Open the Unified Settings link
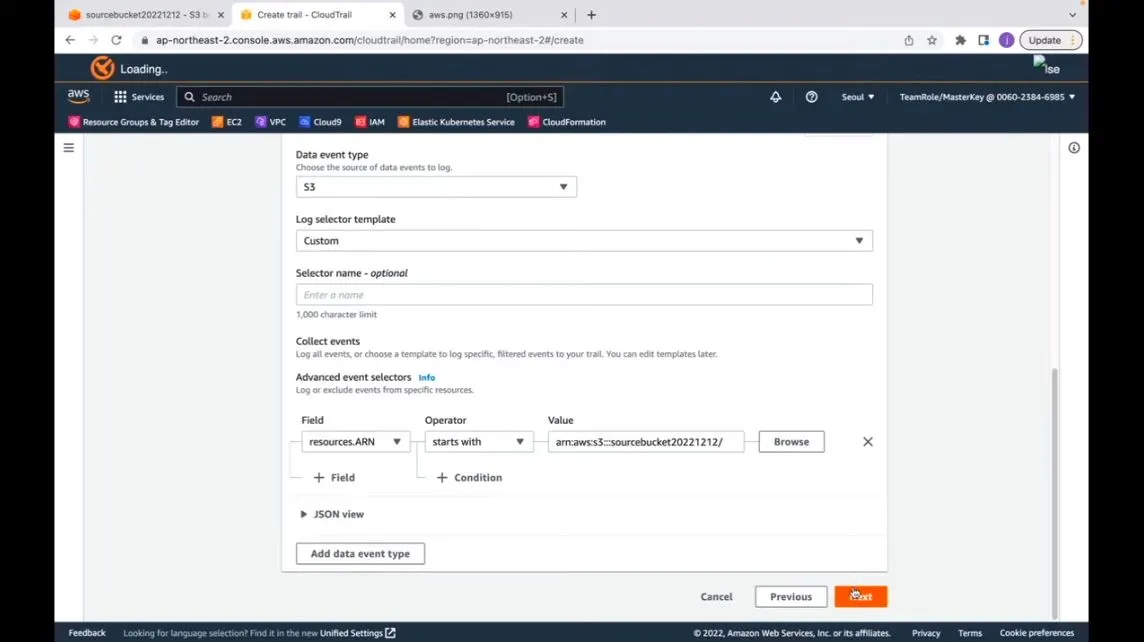Image resolution: width=1144 pixels, height=642 pixels. pyautogui.click(x=358, y=633)
